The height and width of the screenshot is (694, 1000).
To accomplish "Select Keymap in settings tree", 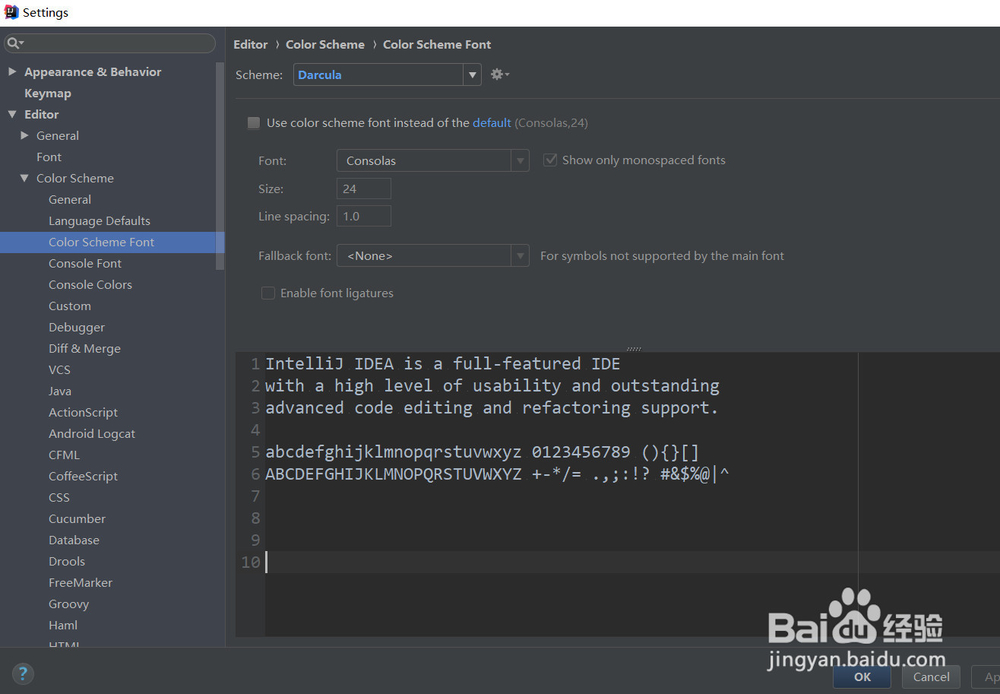I will click(48, 93).
